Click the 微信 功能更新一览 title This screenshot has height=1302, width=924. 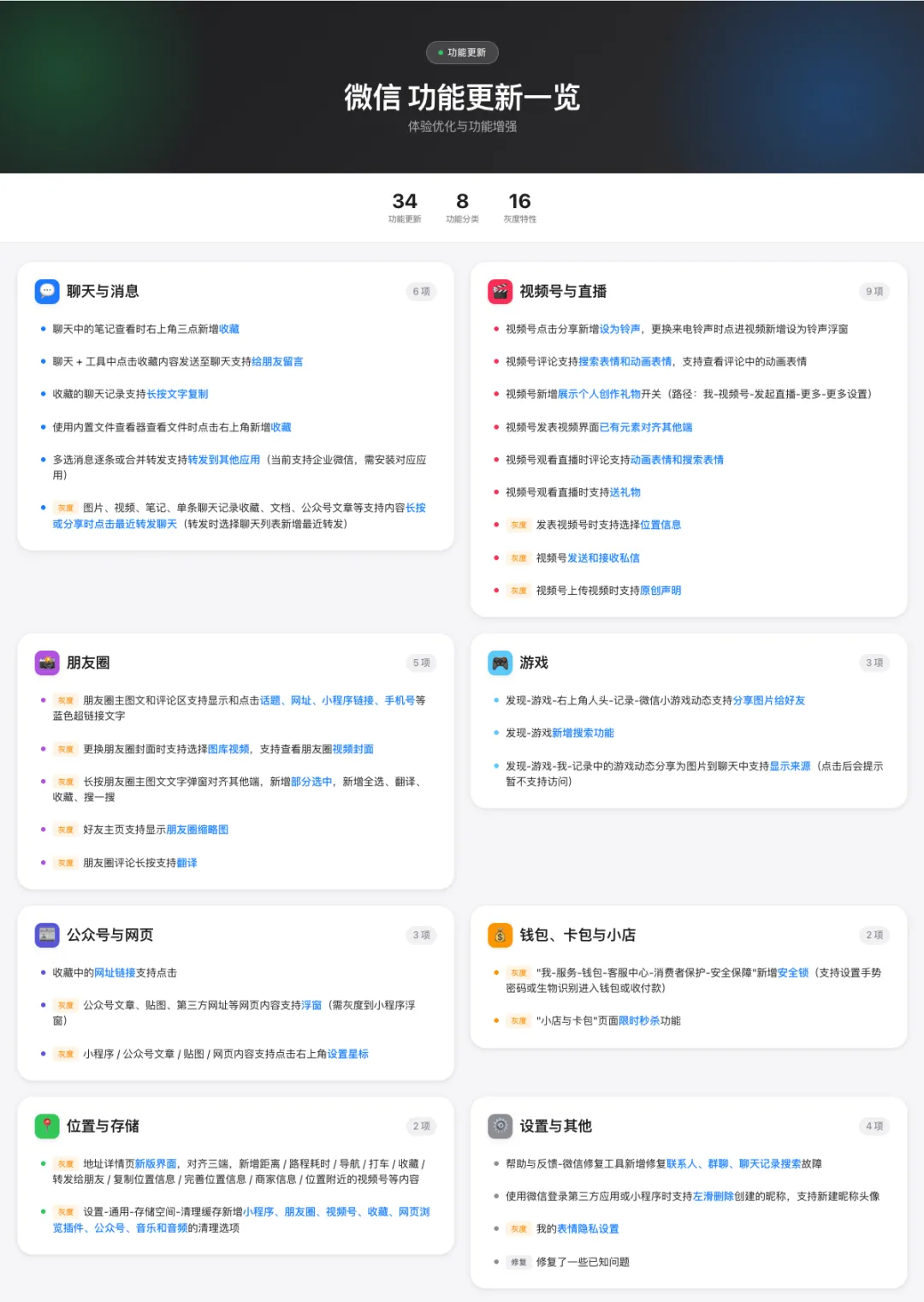(462, 98)
